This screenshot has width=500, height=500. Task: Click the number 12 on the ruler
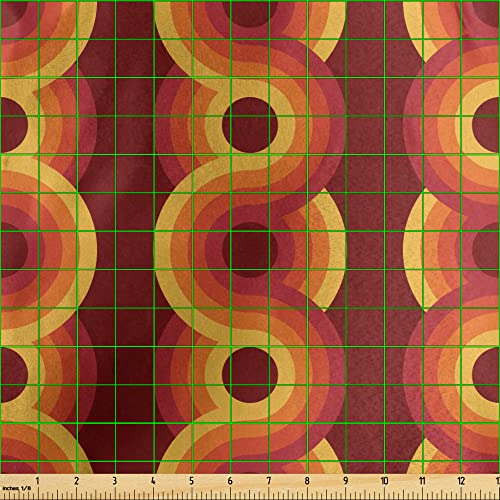[461, 481]
